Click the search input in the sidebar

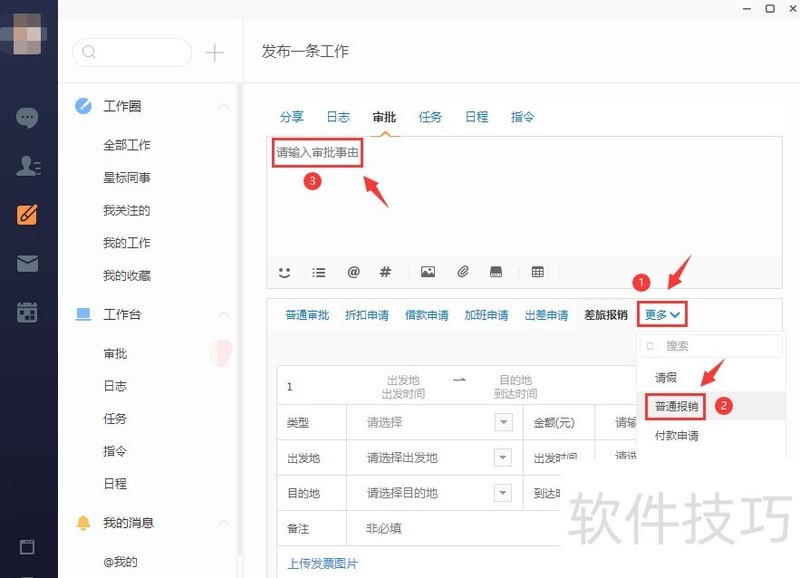coord(130,52)
